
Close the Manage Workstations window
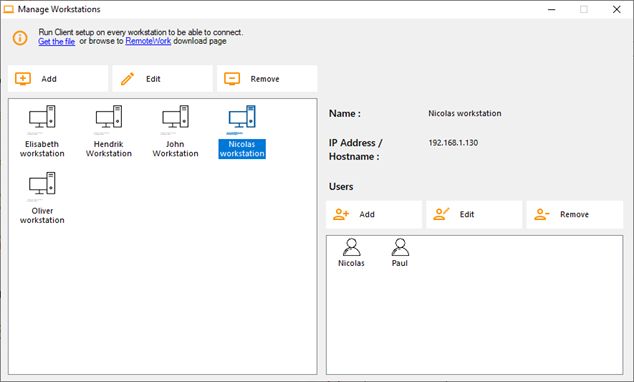coord(616,9)
